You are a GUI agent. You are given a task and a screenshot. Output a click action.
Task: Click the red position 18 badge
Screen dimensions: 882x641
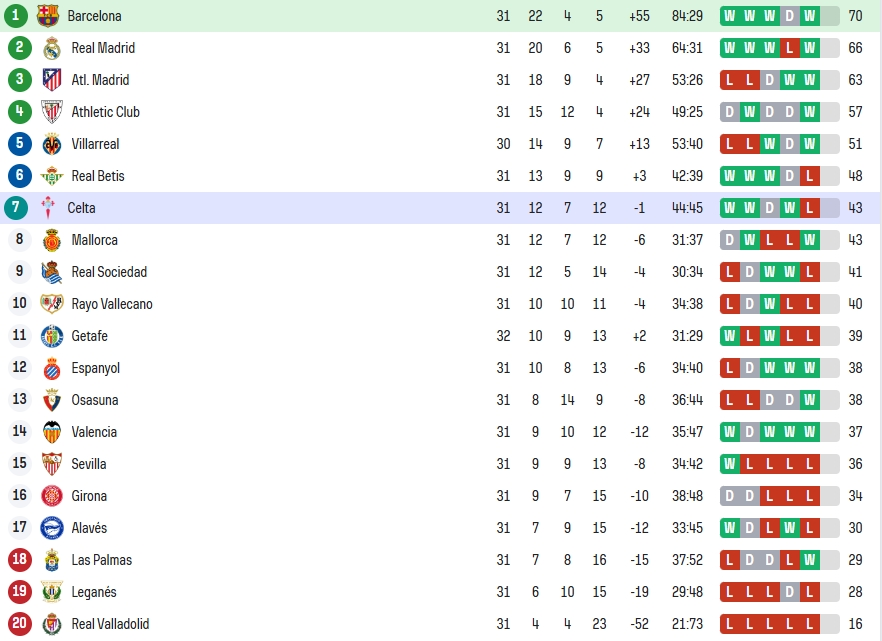pos(20,559)
